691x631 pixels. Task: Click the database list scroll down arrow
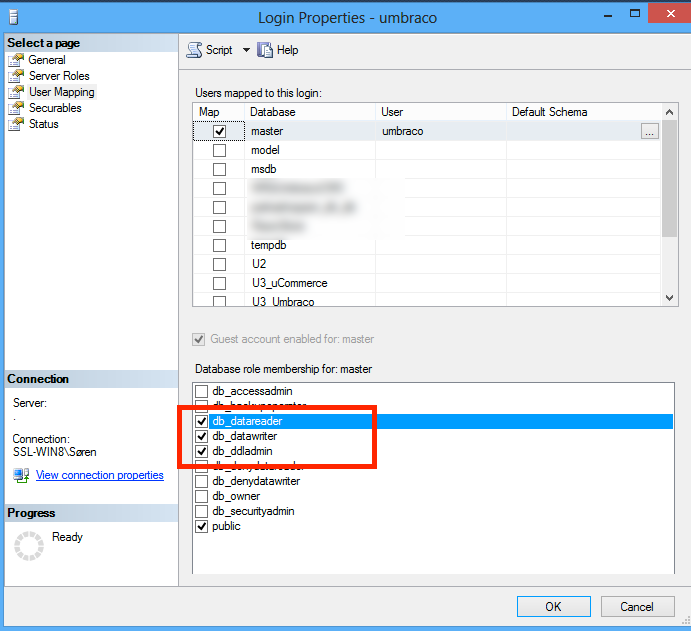pos(669,298)
